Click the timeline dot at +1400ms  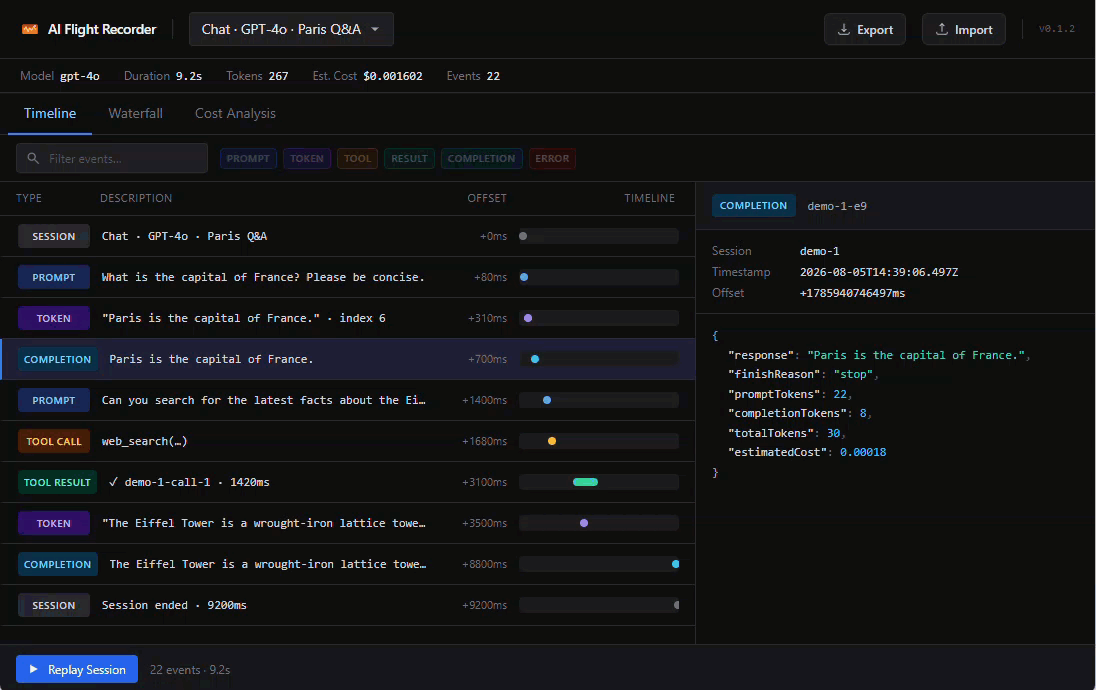[x=547, y=400]
